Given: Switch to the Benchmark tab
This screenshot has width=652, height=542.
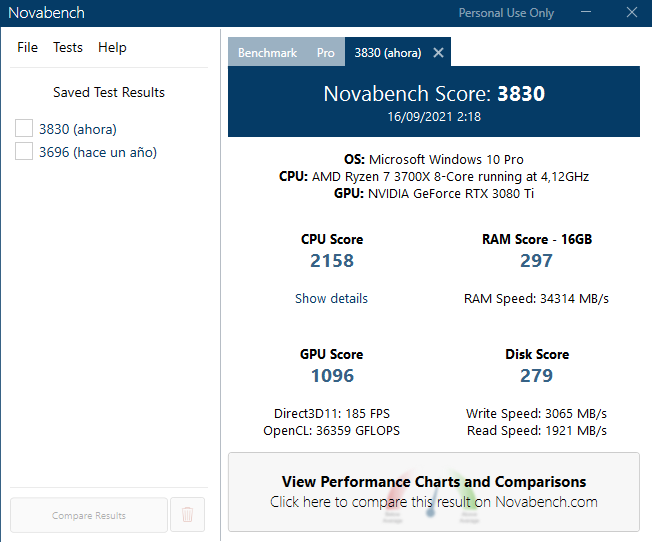Looking at the screenshot, I should [x=267, y=53].
